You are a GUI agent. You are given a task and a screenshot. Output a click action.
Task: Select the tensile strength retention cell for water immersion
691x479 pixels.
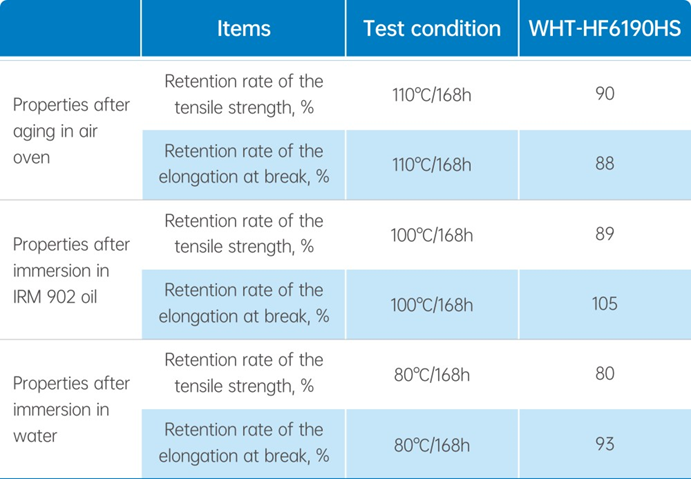pyautogui.click(x=243, y=373)
